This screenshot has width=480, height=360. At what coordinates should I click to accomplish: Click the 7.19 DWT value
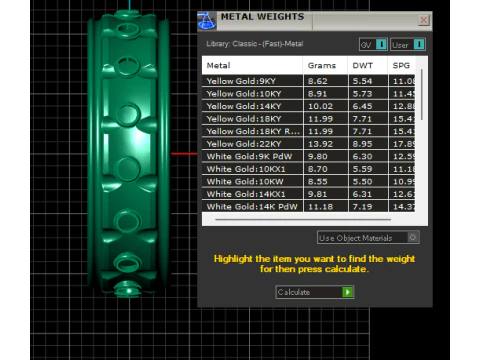(x=362, y=207)
